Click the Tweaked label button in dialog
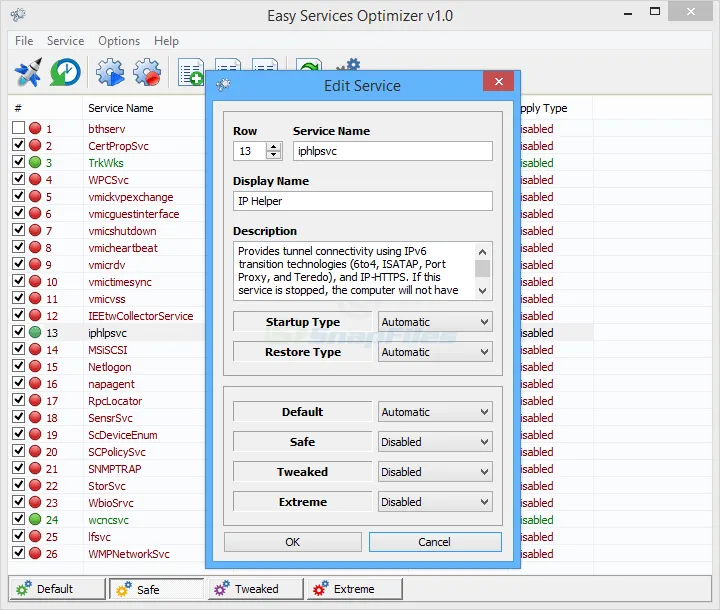Image resolution: width=720 pixels, height=610 pixels. coord(303,472)
